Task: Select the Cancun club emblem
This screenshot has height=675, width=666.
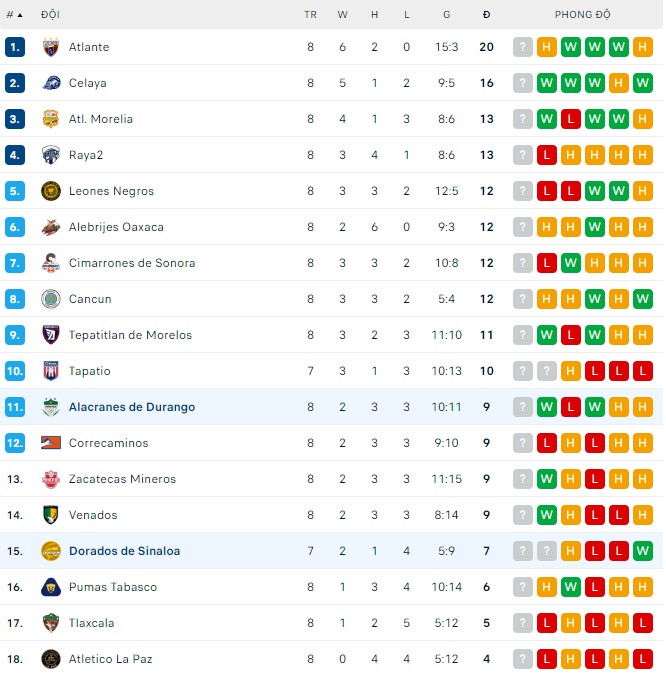Action: pos(51,299)
